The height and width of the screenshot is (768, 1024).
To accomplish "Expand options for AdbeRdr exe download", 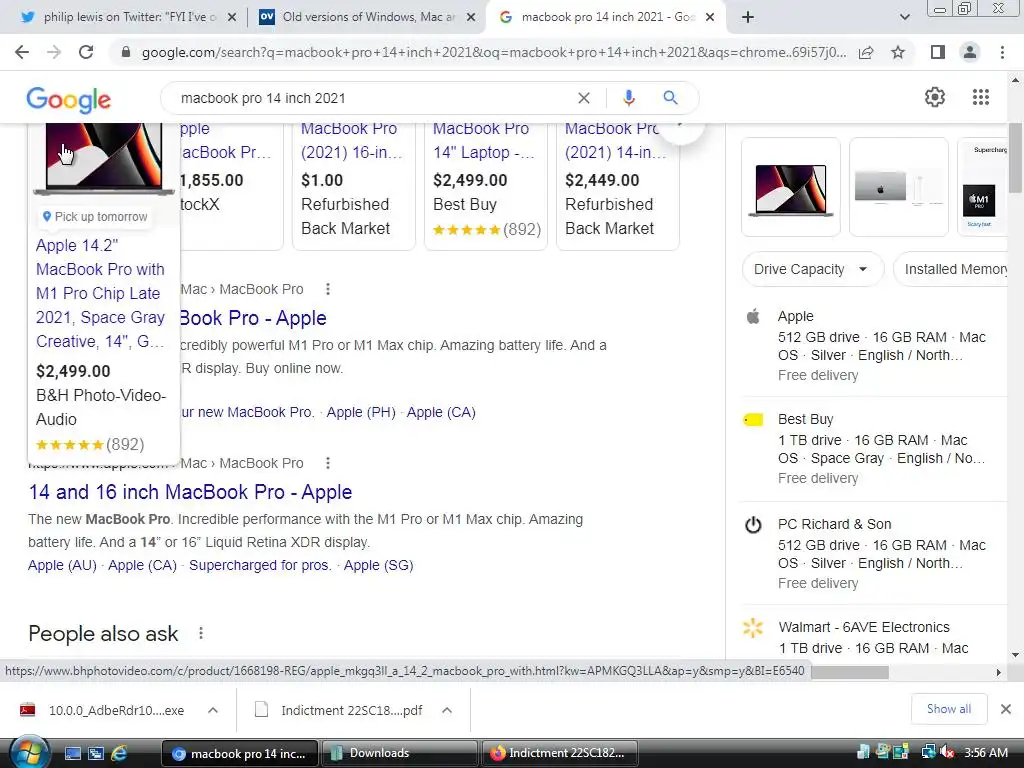I will (x=213, y=710).
